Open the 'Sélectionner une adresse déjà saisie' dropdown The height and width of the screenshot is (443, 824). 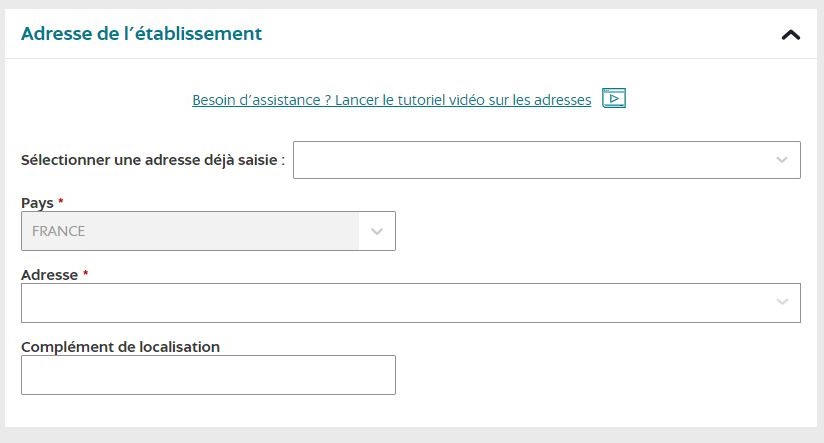[x=530, y=160]
